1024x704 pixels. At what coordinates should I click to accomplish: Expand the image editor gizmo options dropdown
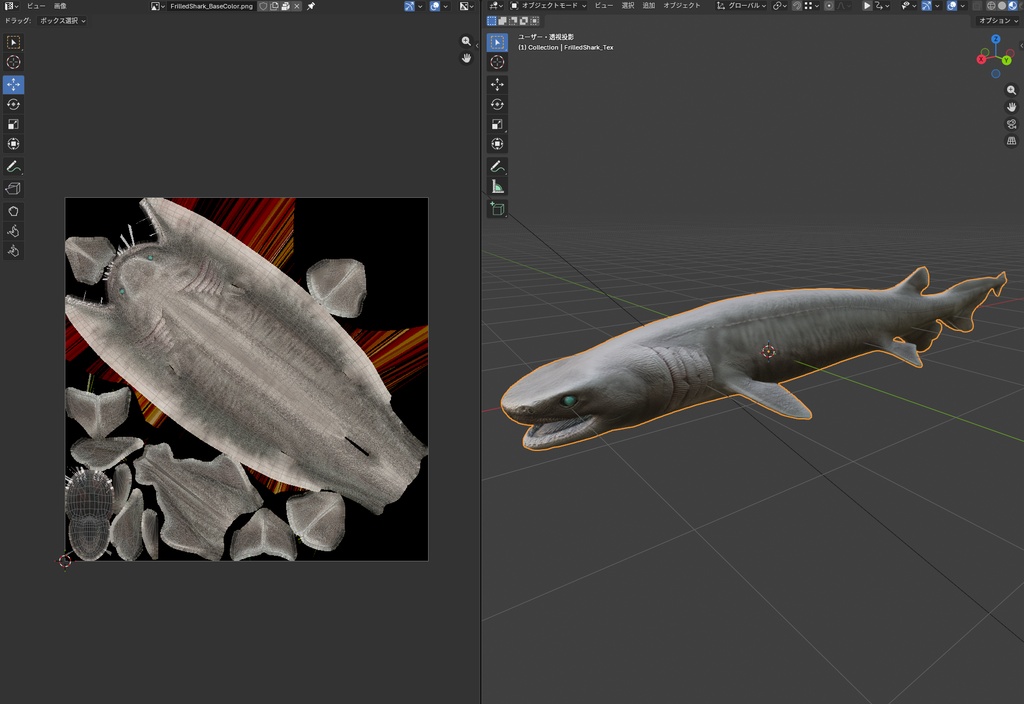click(420, 6)
